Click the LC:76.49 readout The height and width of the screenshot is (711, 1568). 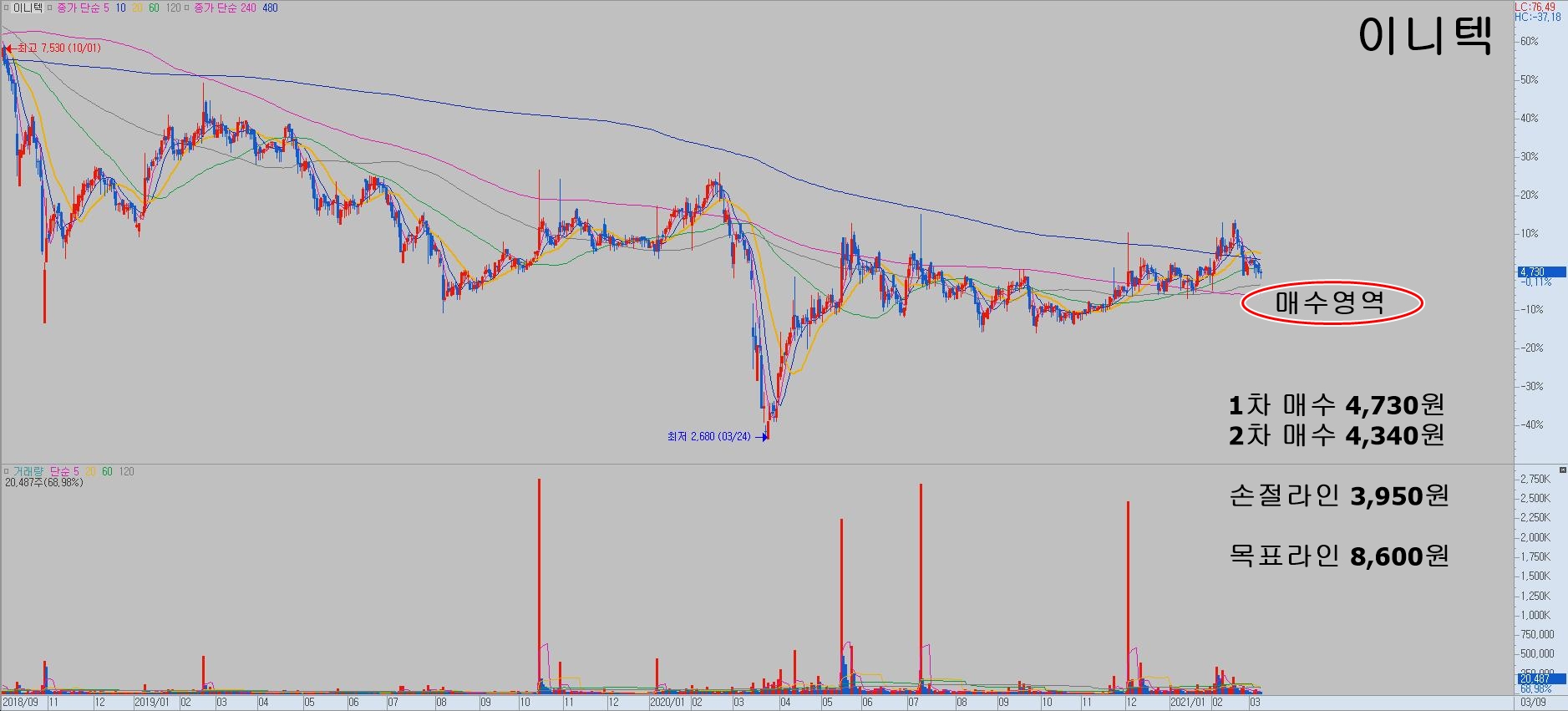coord(1535,7)
